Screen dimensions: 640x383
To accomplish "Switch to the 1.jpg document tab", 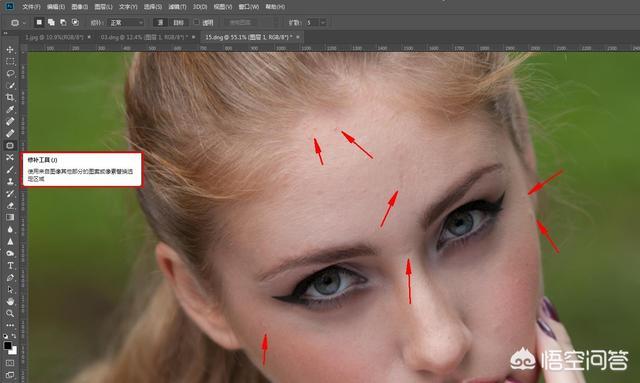I will [x=54, y=37].
